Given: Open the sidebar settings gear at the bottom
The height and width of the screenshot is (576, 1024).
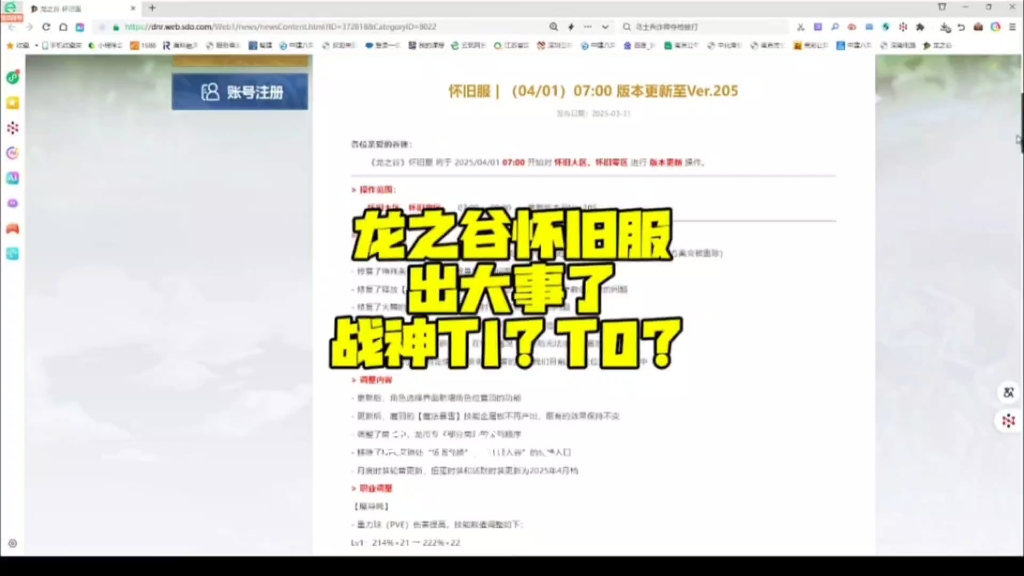Looking at the screenshot, I should 12,543.
